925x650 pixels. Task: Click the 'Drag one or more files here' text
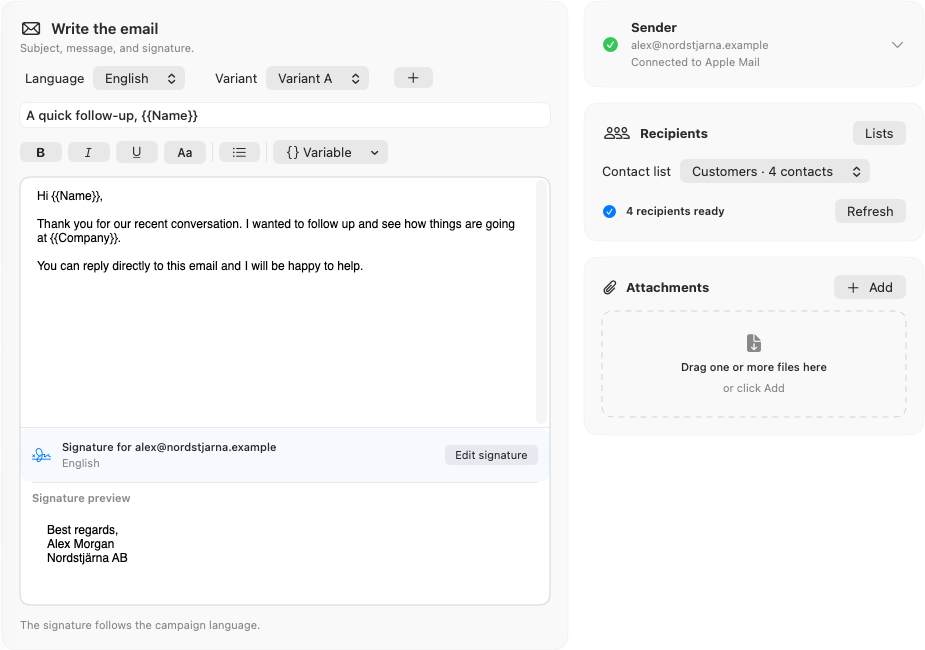pyautogui.click(x=753, y=367)
